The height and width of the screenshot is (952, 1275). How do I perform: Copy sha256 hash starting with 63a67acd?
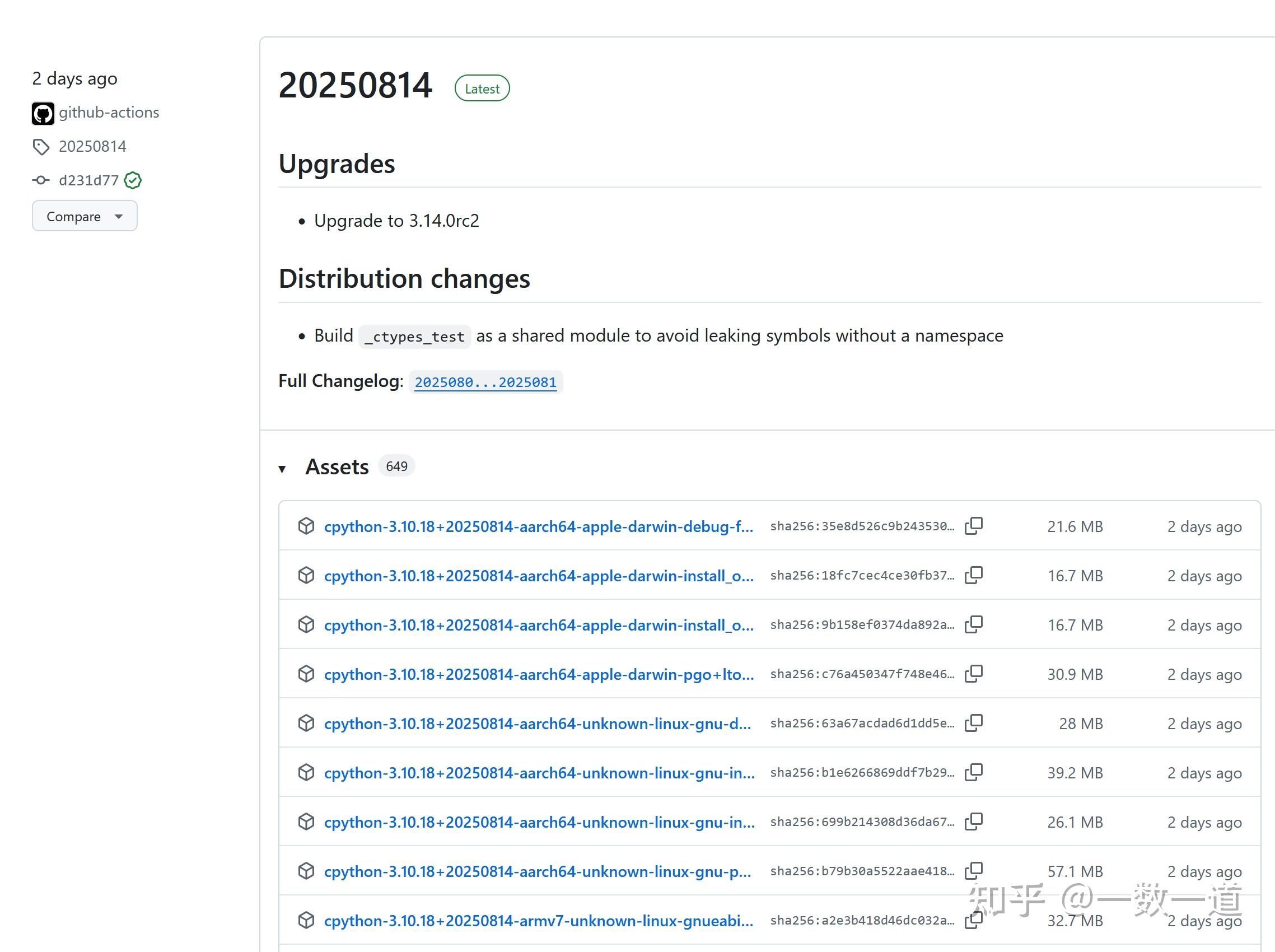tap(973, 722)
